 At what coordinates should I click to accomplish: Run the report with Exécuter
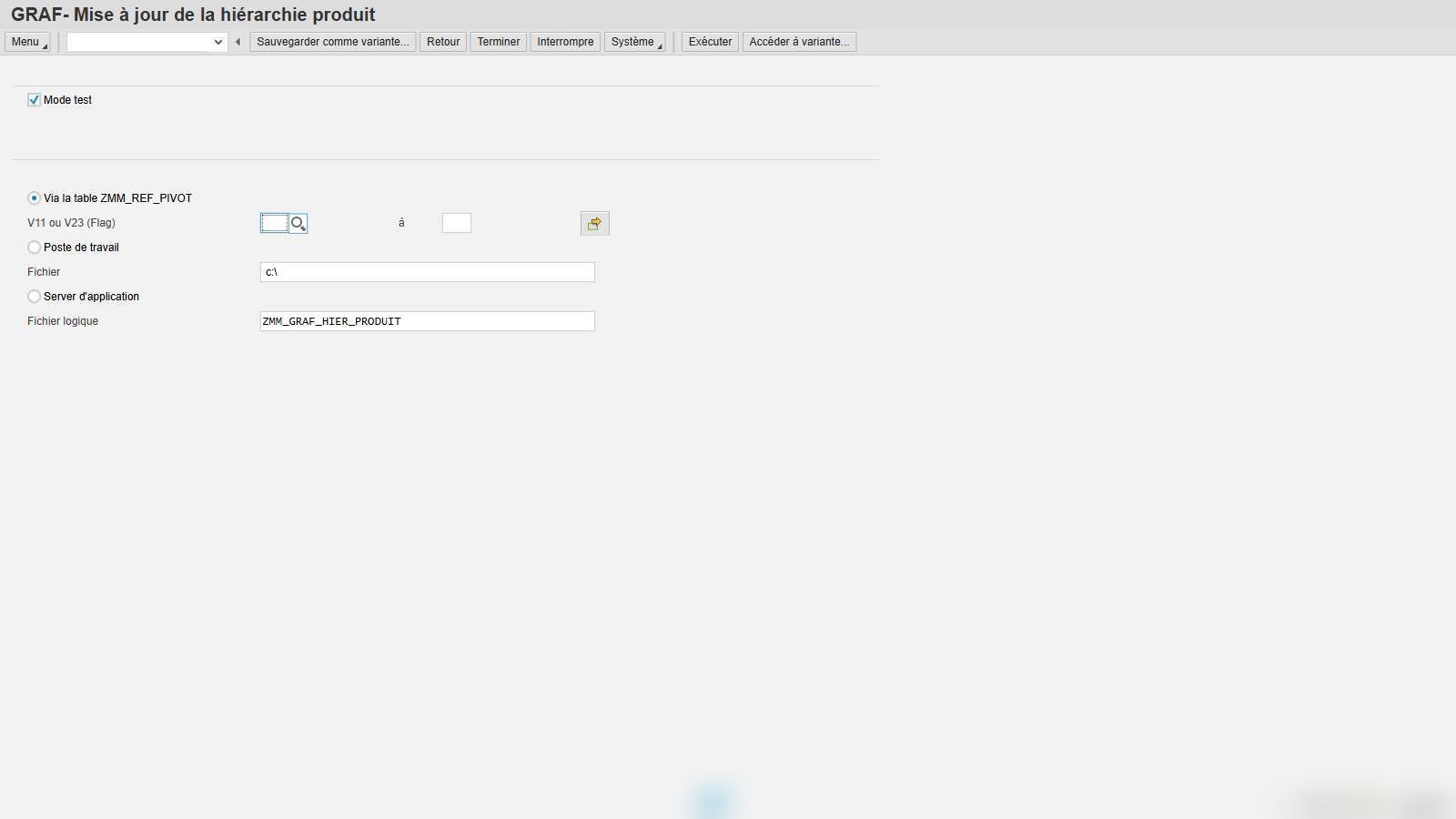click(711, 42)
